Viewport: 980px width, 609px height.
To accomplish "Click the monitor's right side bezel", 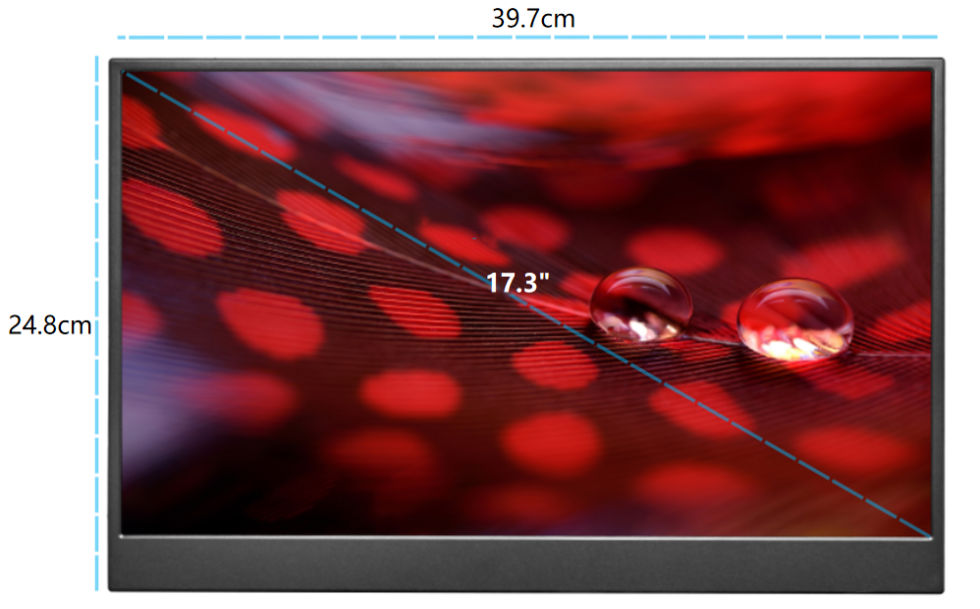I will click(x=938, y=300).
